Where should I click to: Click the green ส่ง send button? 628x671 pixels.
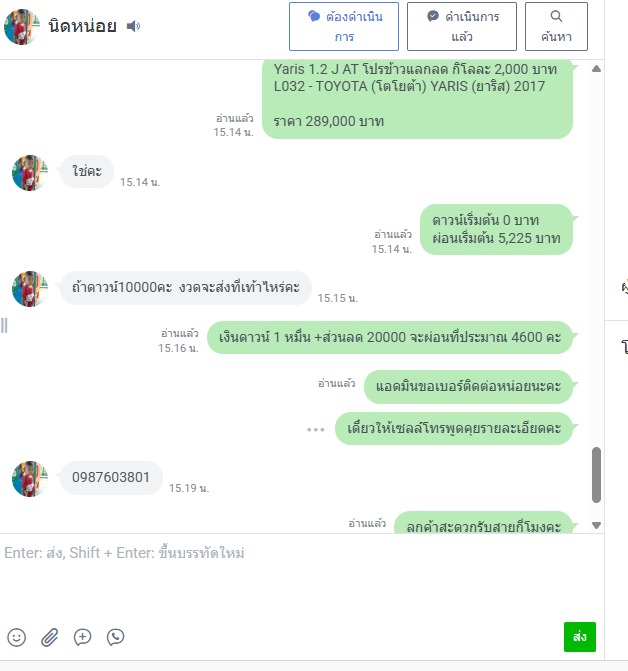pos(580,637)
